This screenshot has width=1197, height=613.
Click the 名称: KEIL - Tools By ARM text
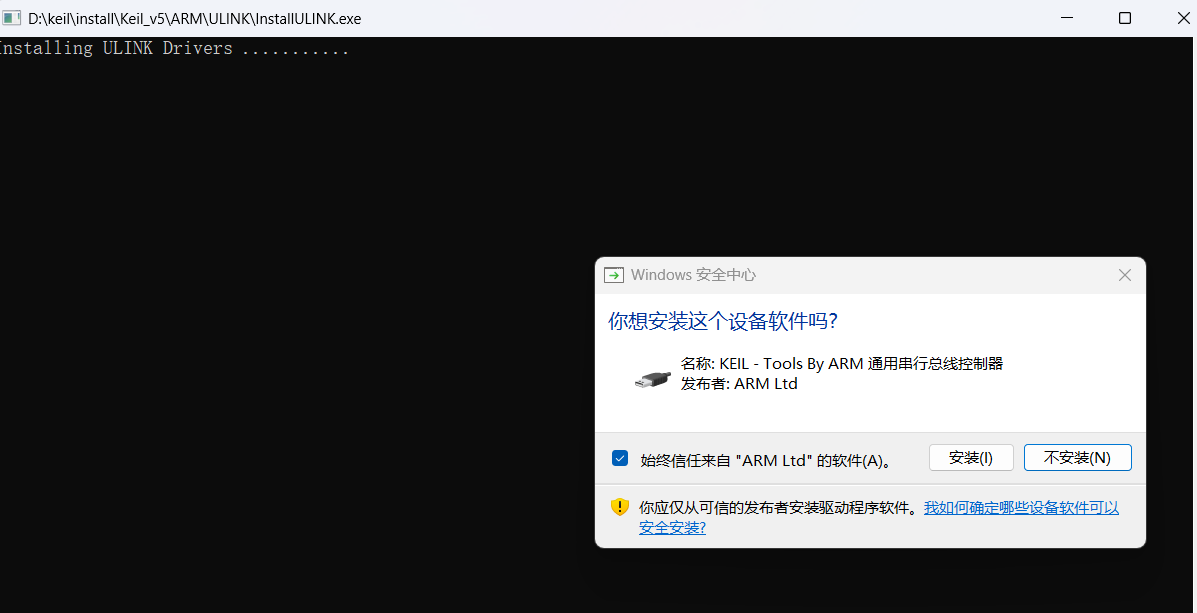coord(841,363)
